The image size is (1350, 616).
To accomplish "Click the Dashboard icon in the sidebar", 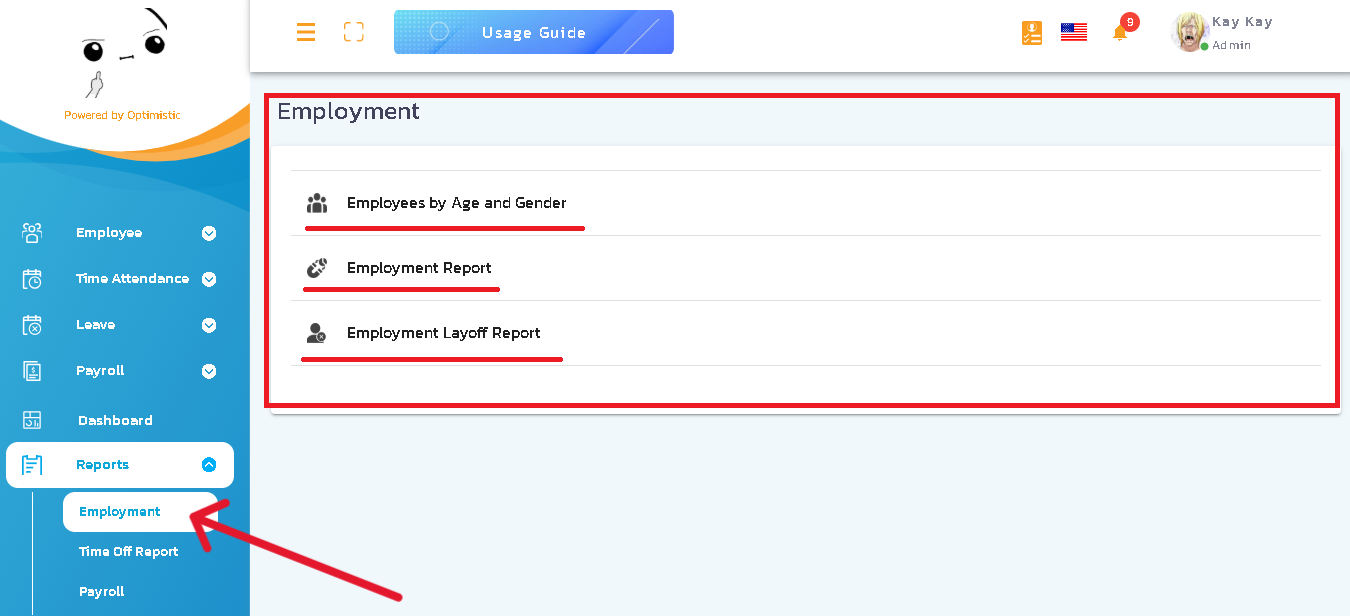I will point(31,419).
